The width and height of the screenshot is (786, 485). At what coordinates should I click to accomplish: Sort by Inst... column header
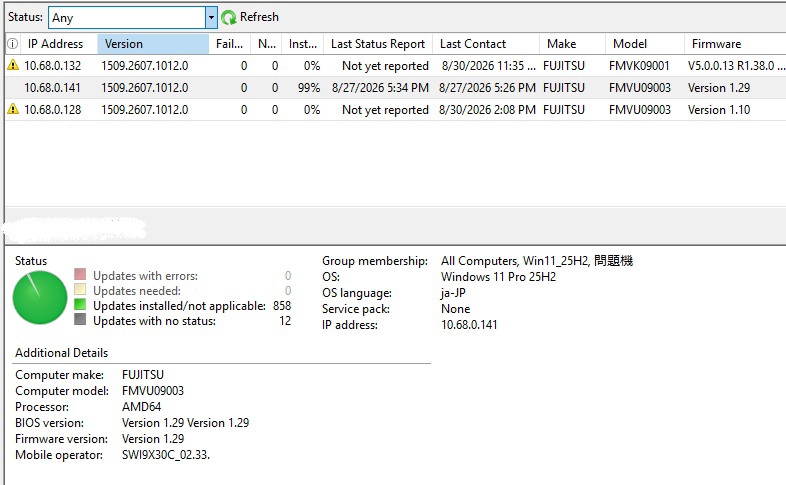[x=303, y=44]
